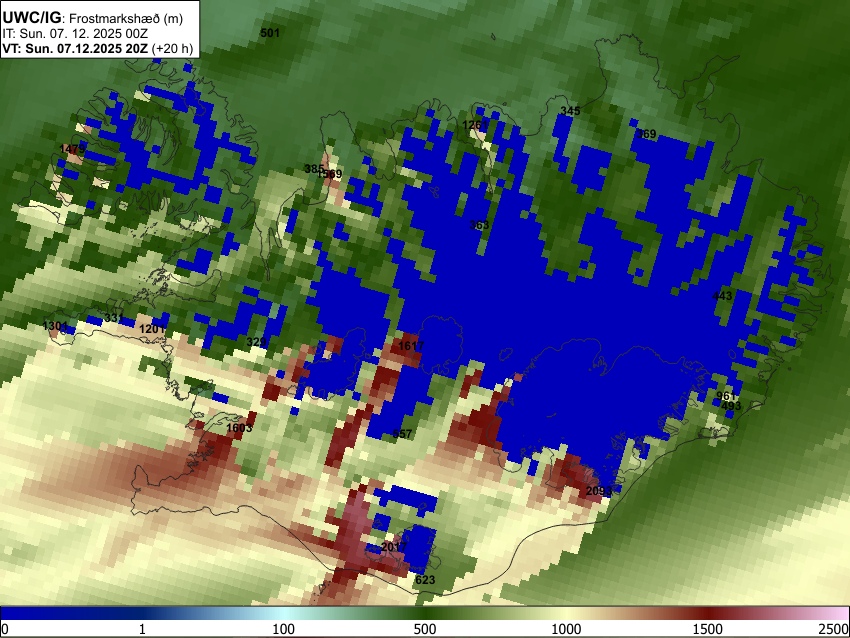The height and width of the screenshot is (638, 850).
Task: Click the '2500' tick on the color scale
Action: (835, 629)
